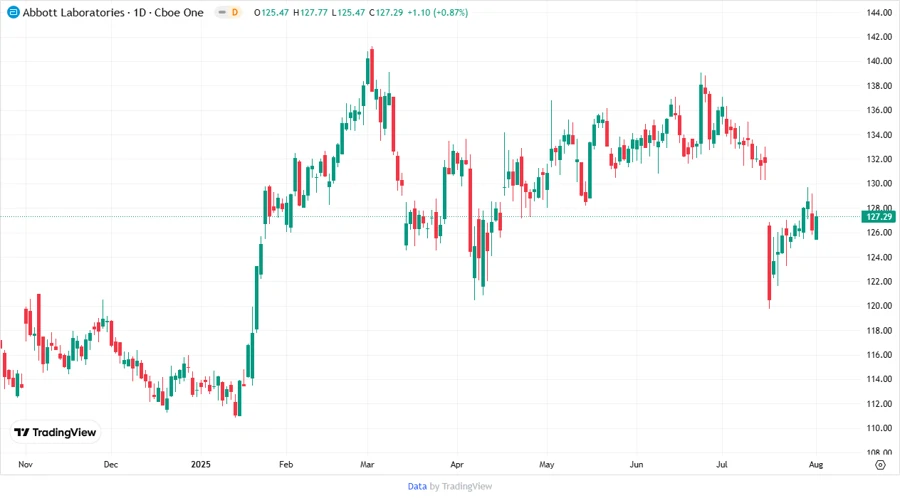Click the Abbott Laboratories logo icon
Viewport: 900px width, 498px height.
pyautogui.click(x=13, y=12)
